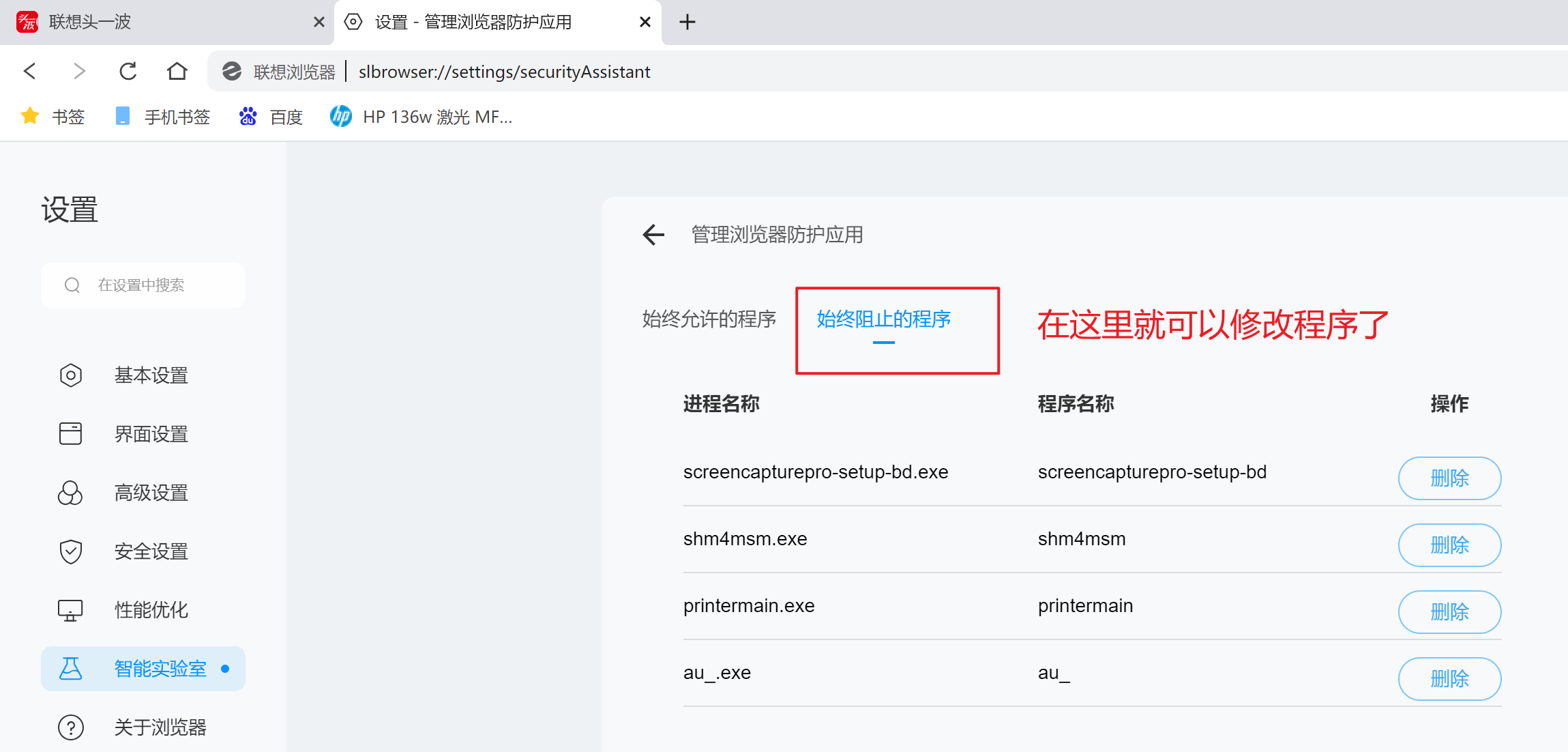Delete the au_.exe blocked entry
Screen dimensions: 1568x752
(1449, 679)
